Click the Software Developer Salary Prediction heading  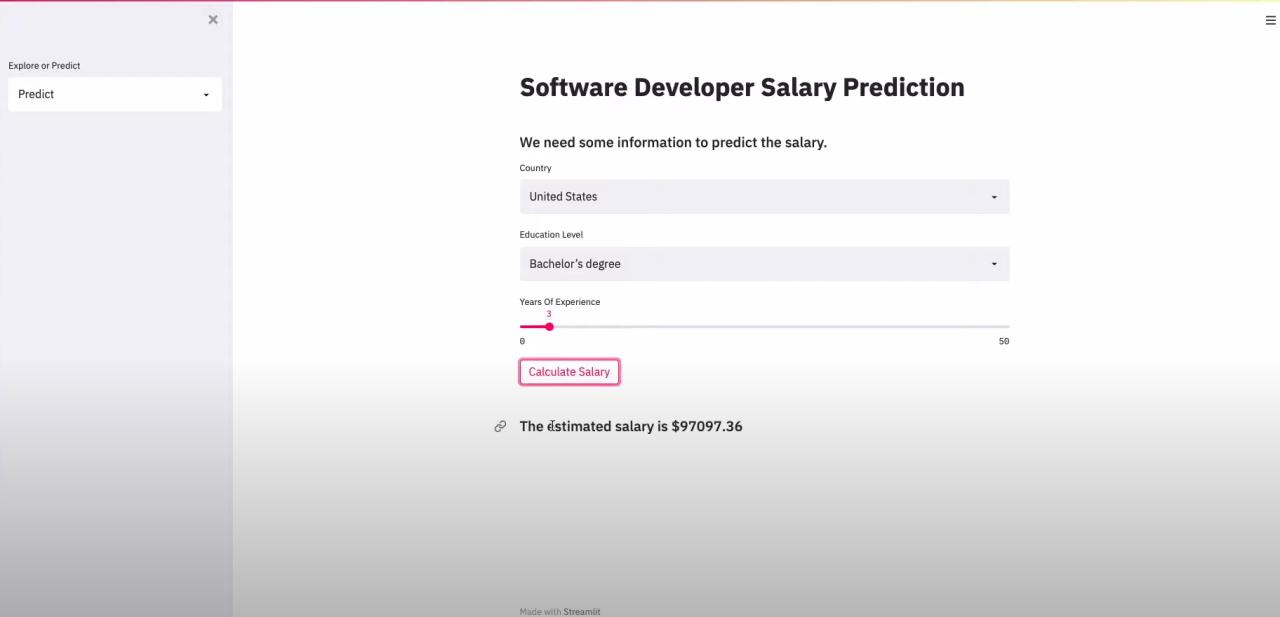742,87
